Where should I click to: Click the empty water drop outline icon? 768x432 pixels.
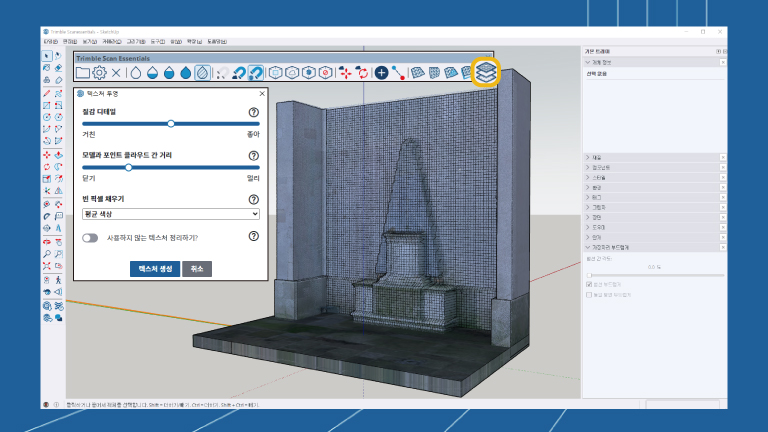pos(134,73)
